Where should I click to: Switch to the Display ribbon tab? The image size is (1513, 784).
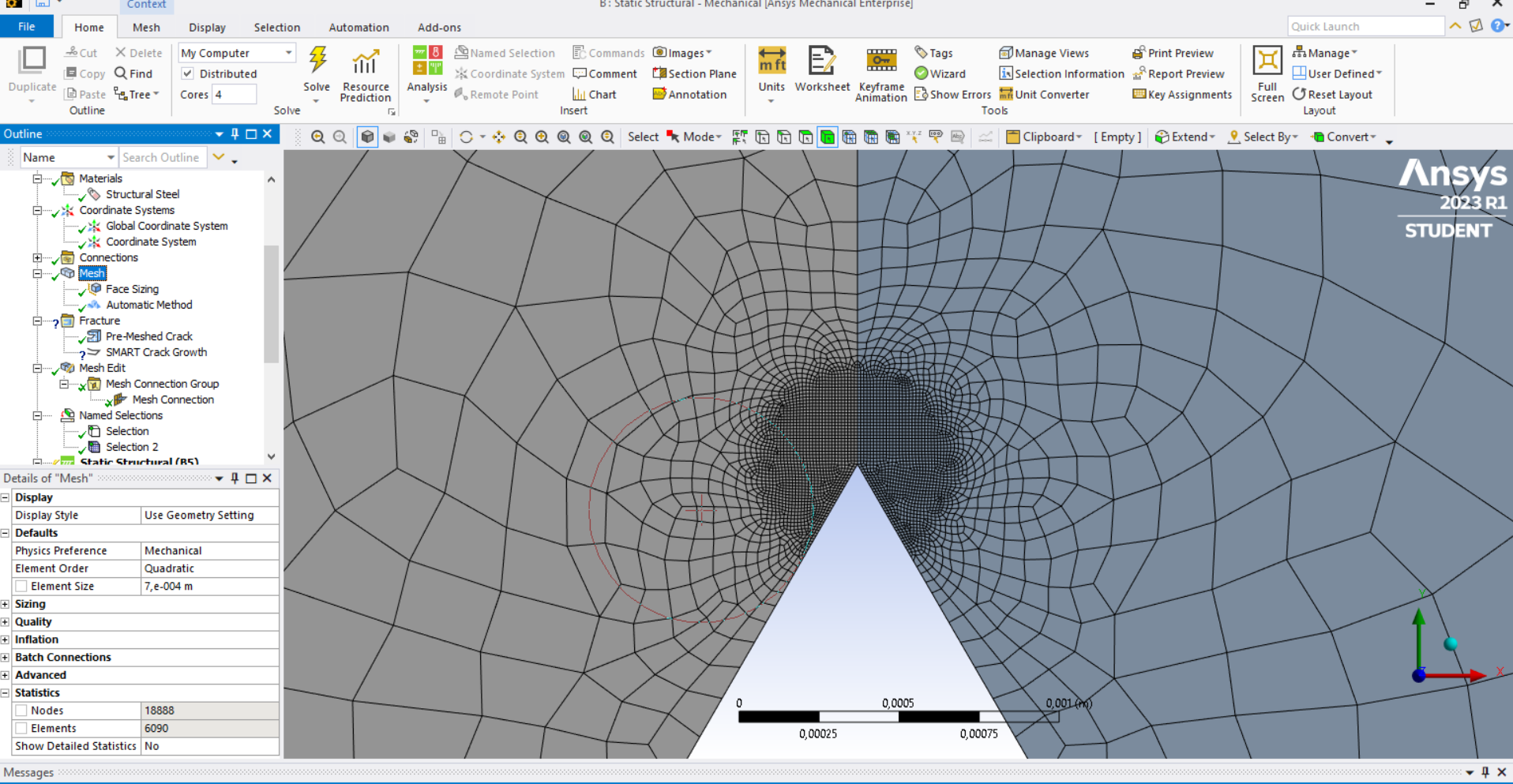coord(207,27)
